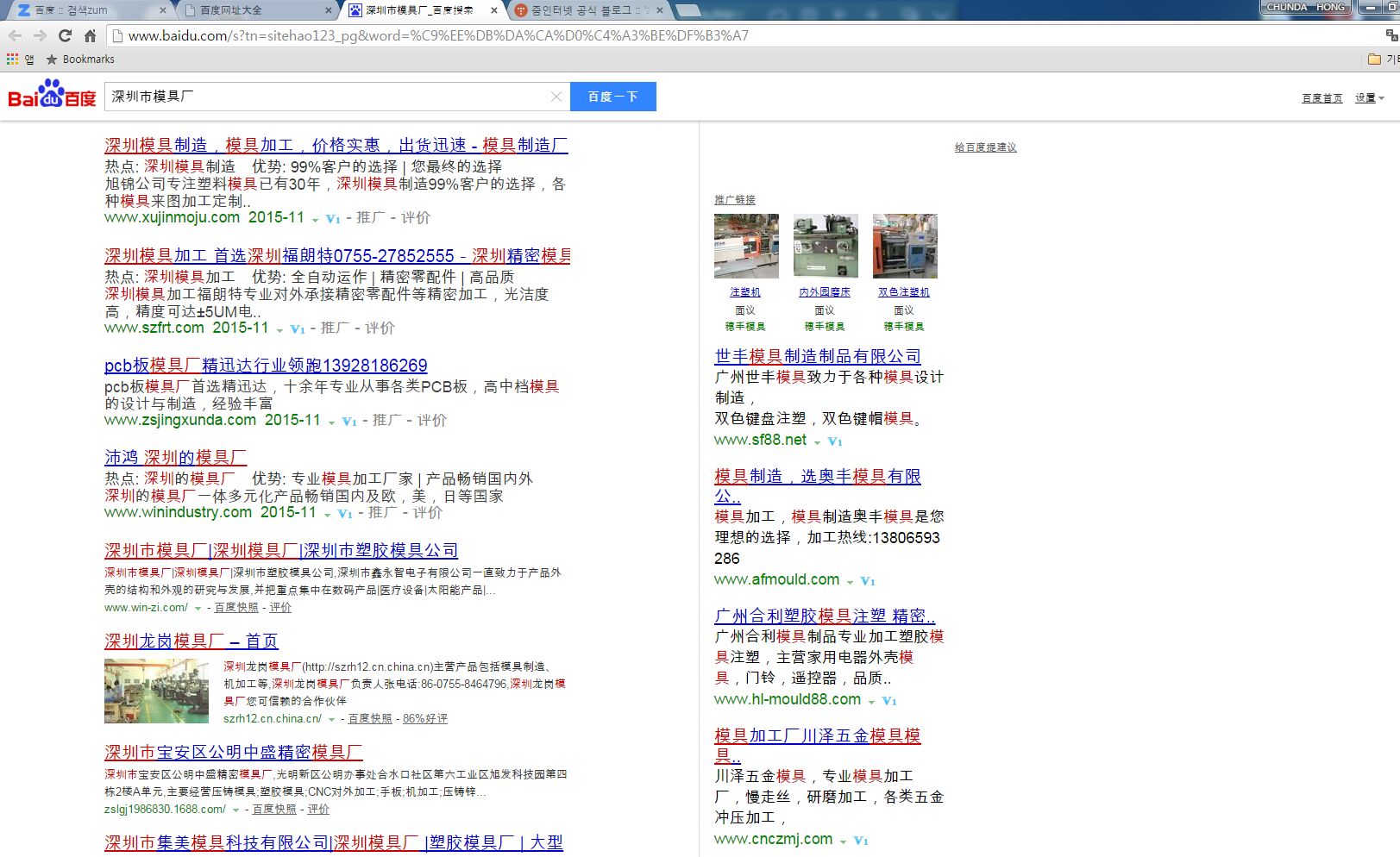Open the 给百度提建议 link
The height and width of the screenshot is (857, 1400).
(x=984, y=147)
